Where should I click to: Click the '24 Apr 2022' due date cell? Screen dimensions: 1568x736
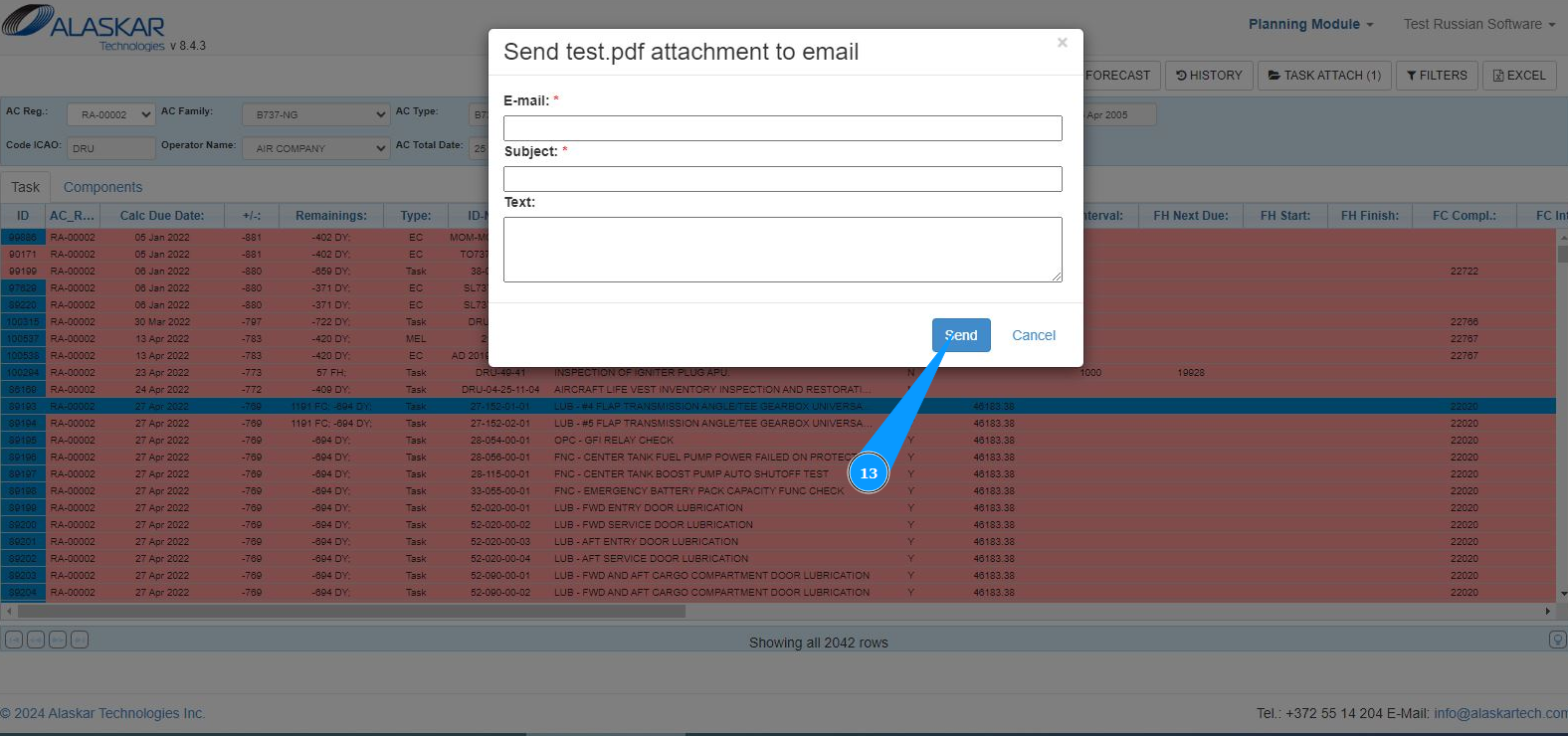point(162,390)
